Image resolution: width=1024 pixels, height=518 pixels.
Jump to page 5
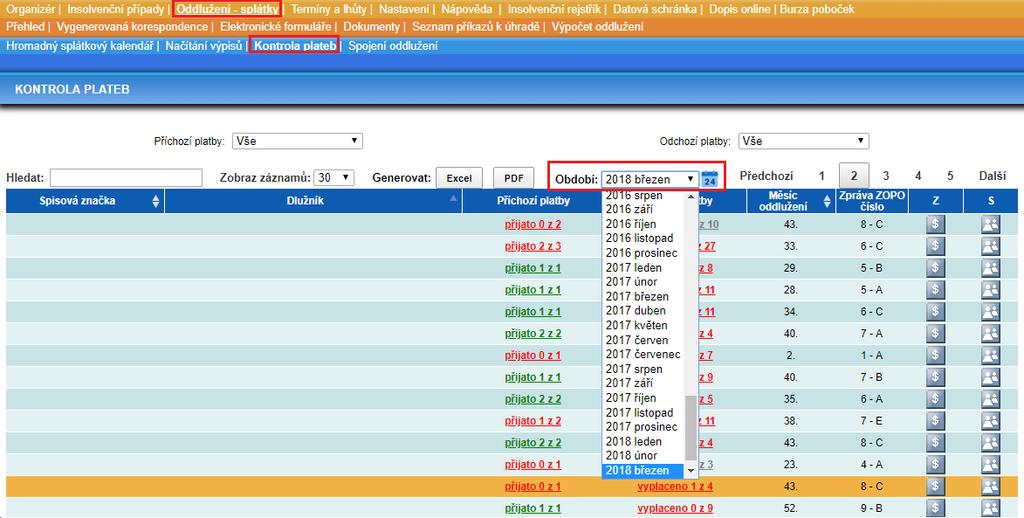tap(950, 176)
